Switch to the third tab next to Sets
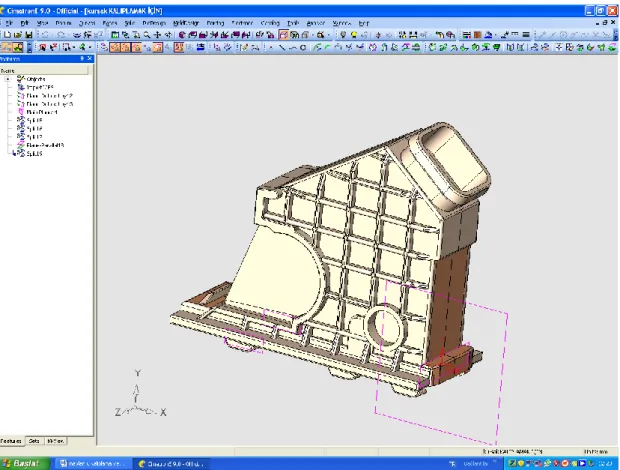 (x=55, y=441)
